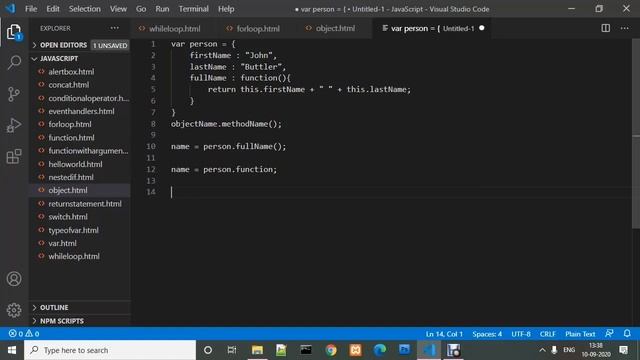The height and width of the screenshot is (360, 640).
Task: Click the taskbar search box
Action: click(110, 350)
